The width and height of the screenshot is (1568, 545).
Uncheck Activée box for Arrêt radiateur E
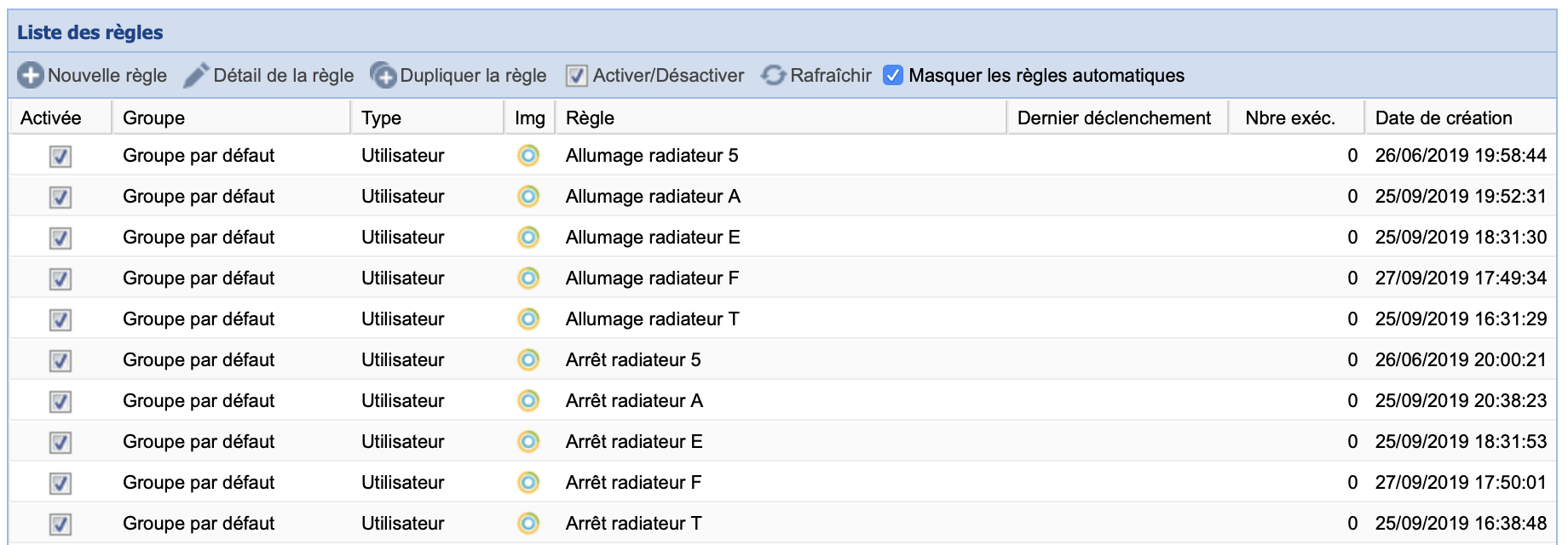click(60, 442)
